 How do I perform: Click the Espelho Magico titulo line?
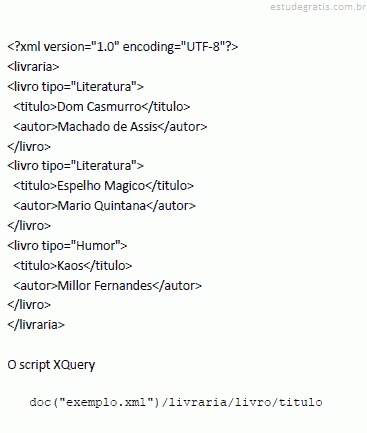tap(103, 186)
